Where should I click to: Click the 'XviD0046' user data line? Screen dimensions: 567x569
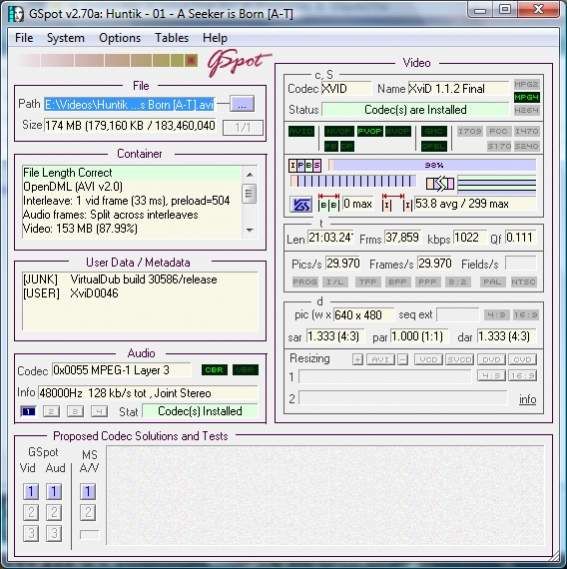tap(94, 293)
